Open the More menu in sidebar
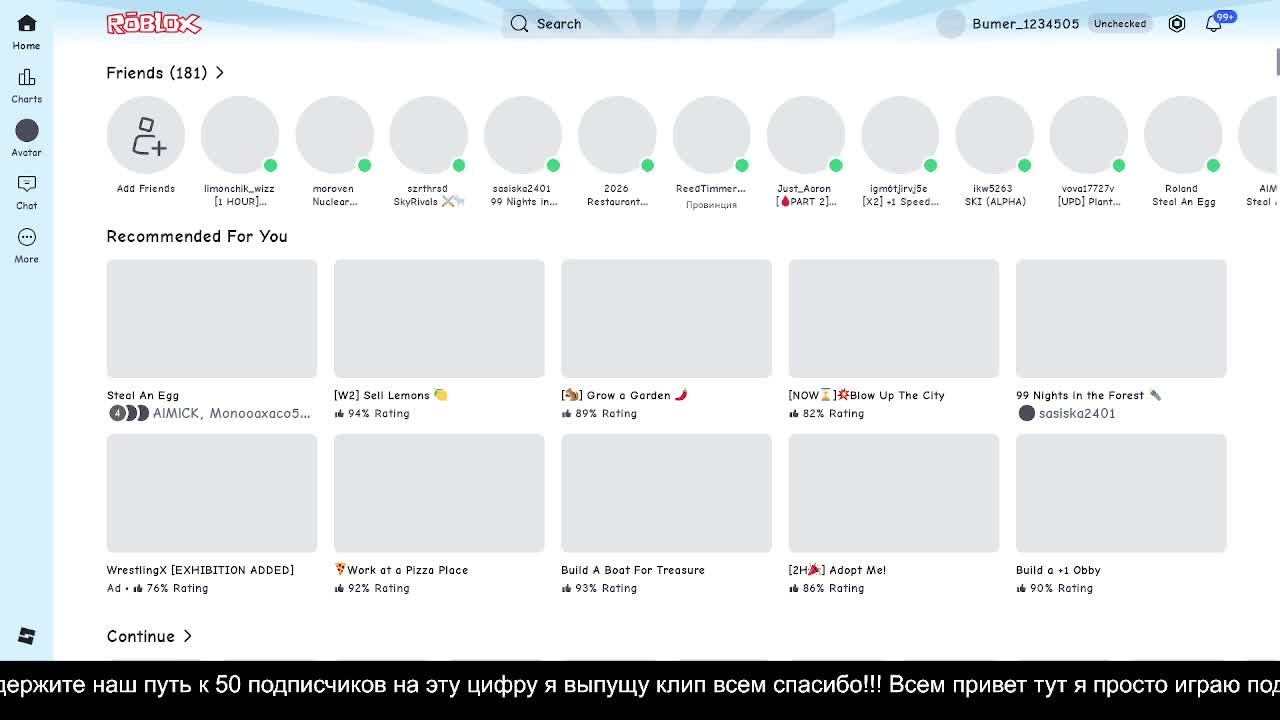Image resolution: width=1280 pixels, height=720 pixels. pyautogui.click(x=27, y=246)
